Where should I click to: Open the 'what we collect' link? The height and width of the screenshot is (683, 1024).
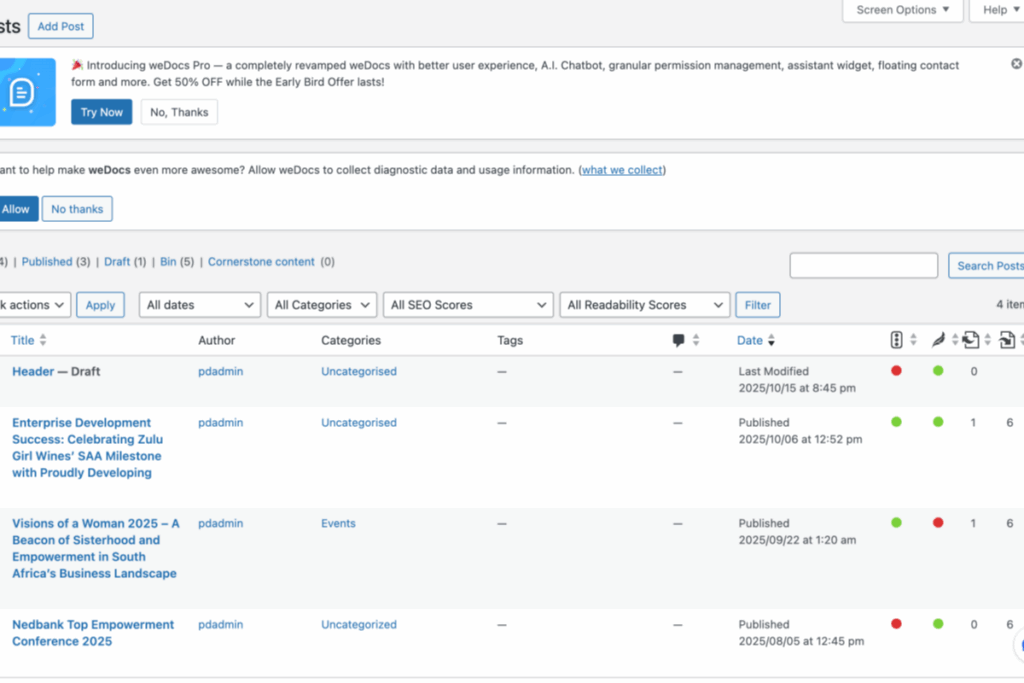click(x=622, y=170)
